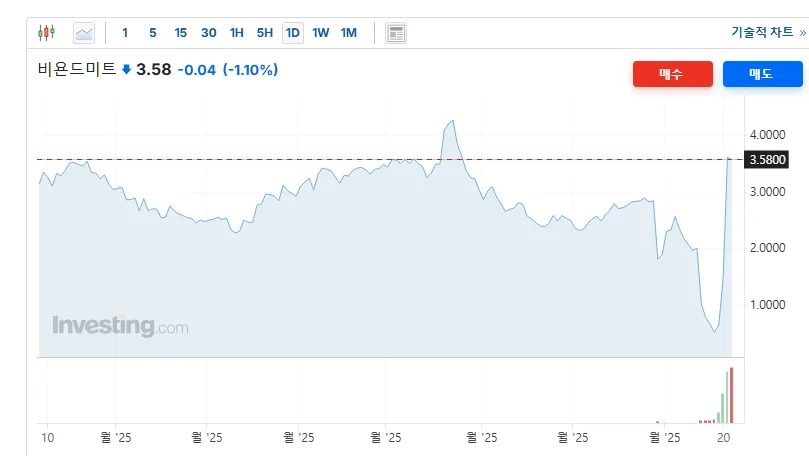Select the 1M monthly interval
The height and width of the screenshot is (456, 809).
(x=348, y=33)
